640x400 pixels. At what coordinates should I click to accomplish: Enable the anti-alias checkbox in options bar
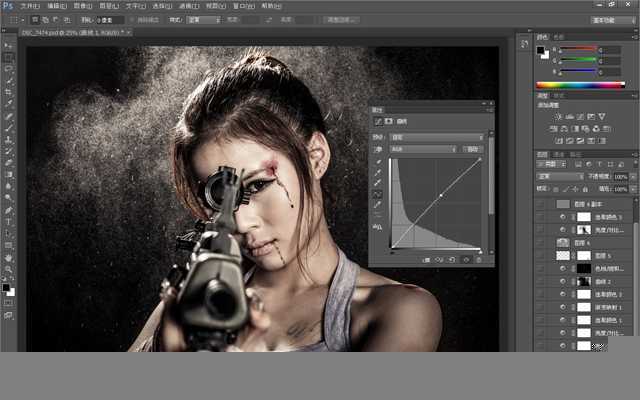point(132,20)
